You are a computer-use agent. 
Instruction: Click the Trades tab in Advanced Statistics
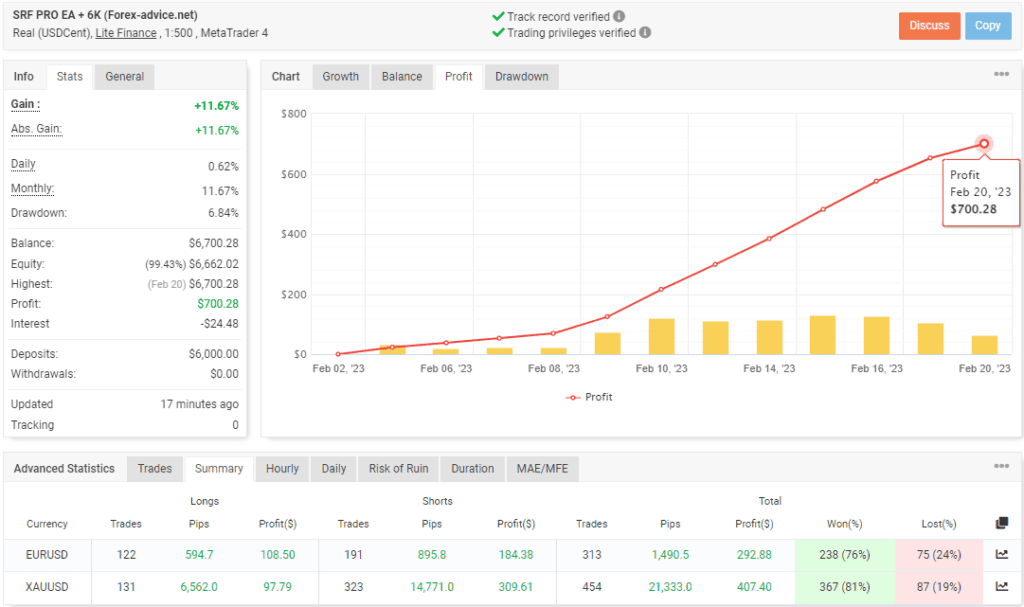pos(154,468)
